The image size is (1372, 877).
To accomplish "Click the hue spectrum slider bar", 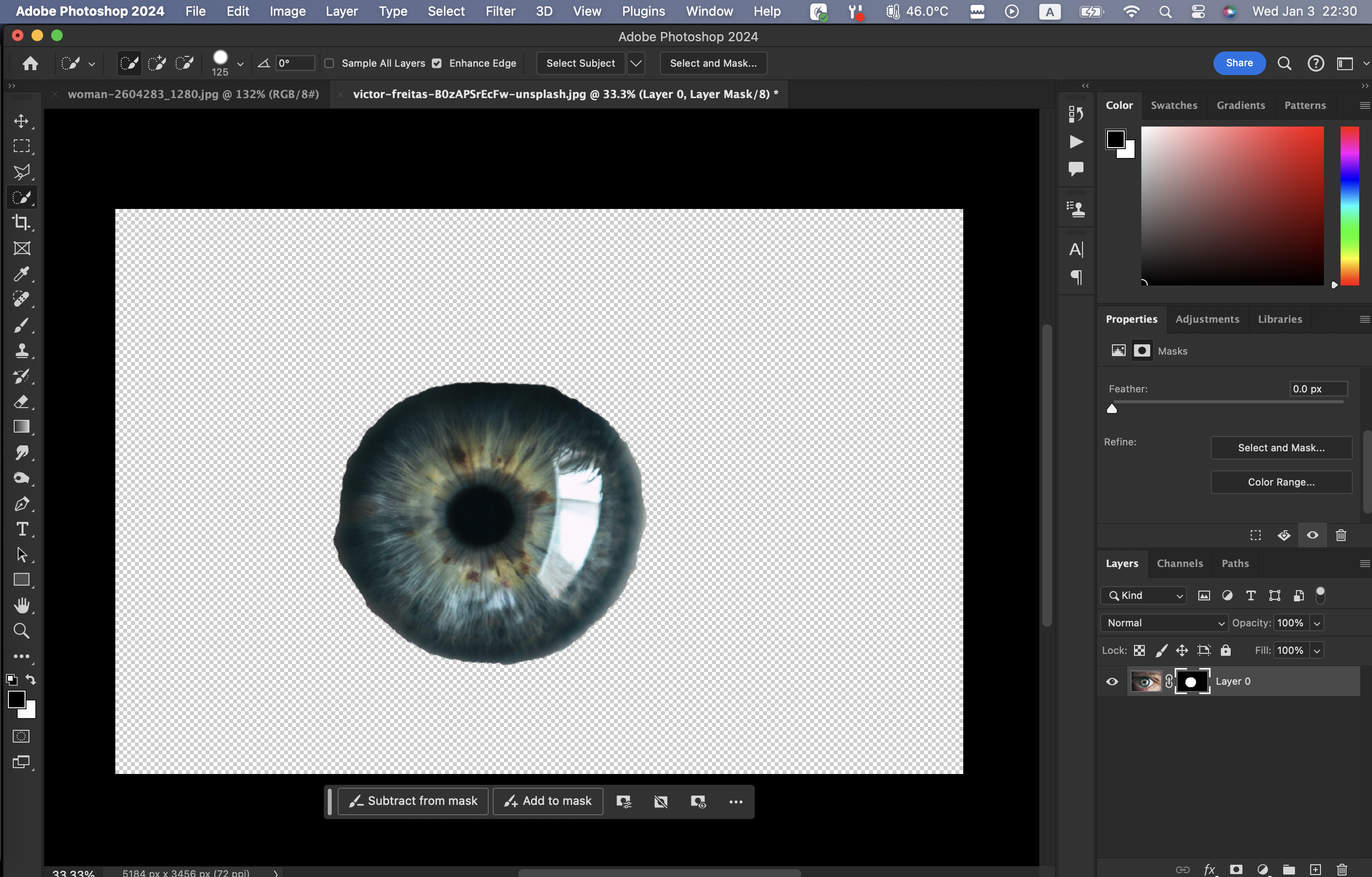I will [x=1349, y=206].
